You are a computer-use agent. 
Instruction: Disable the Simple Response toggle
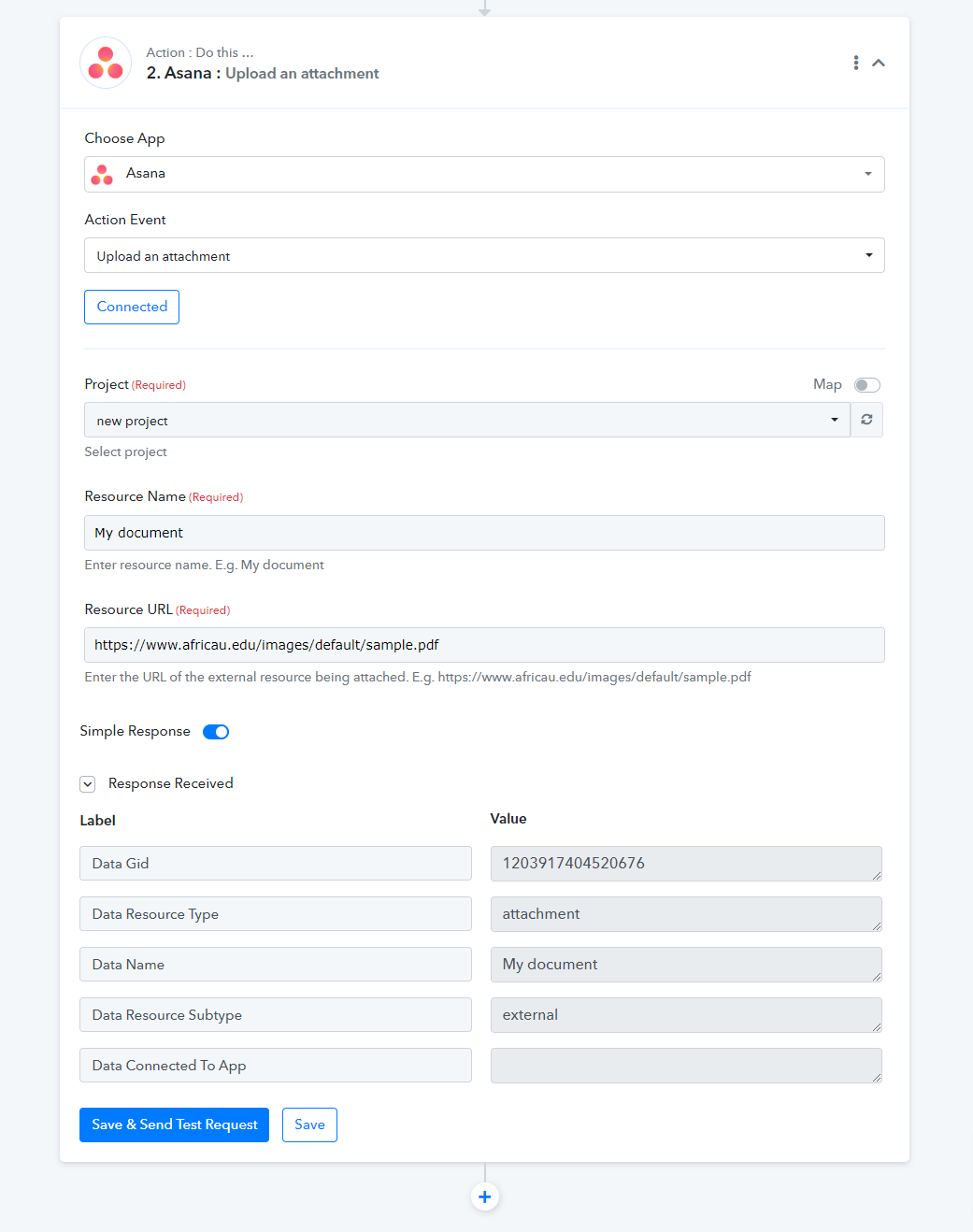(x=216, y=732)
